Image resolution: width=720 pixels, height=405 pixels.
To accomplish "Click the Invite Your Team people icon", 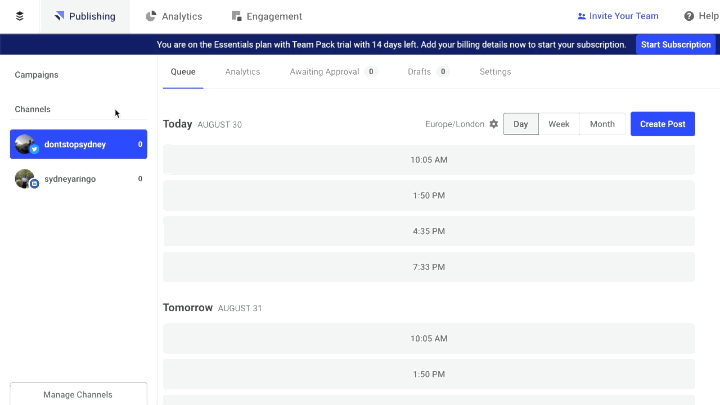I will coord(582,16).
